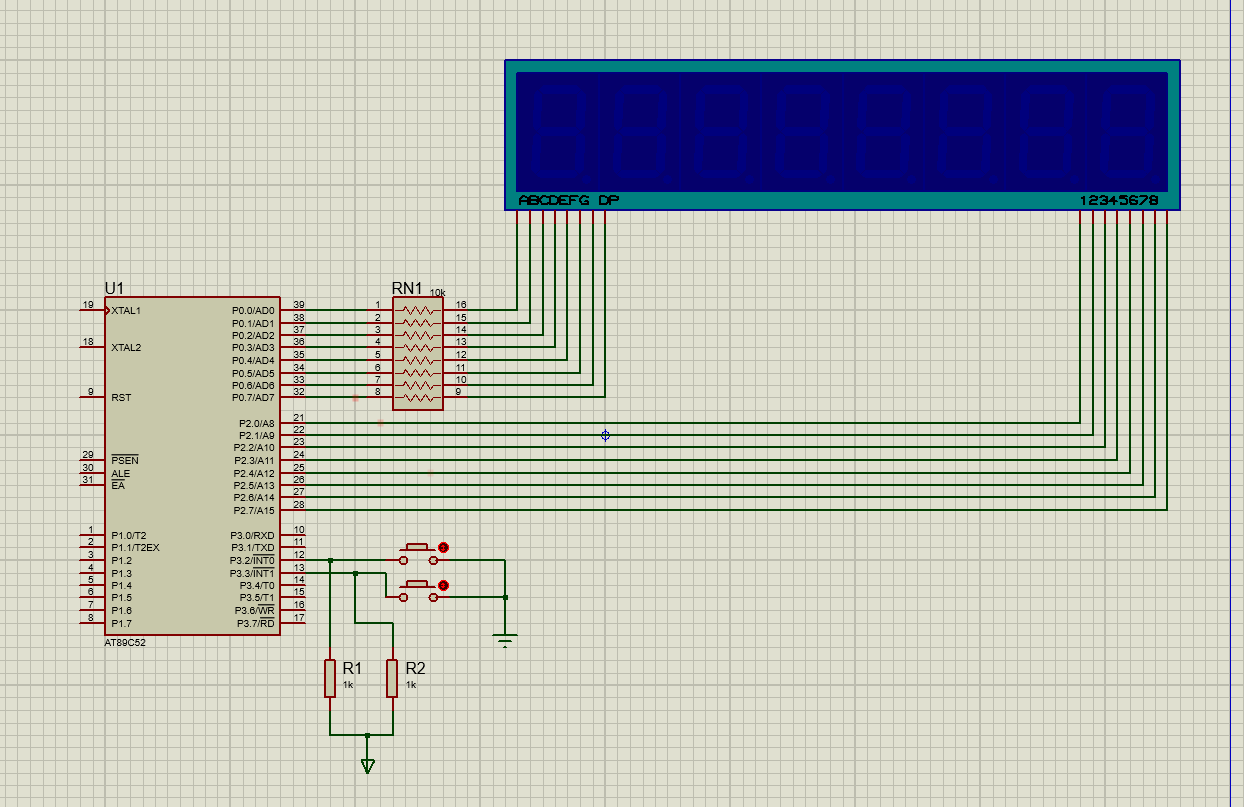Viewport: 1244px width, 807px height.
Task: Click the P1.0/T2 pin label
Action: pyautogui.click(x=128, y=536)
